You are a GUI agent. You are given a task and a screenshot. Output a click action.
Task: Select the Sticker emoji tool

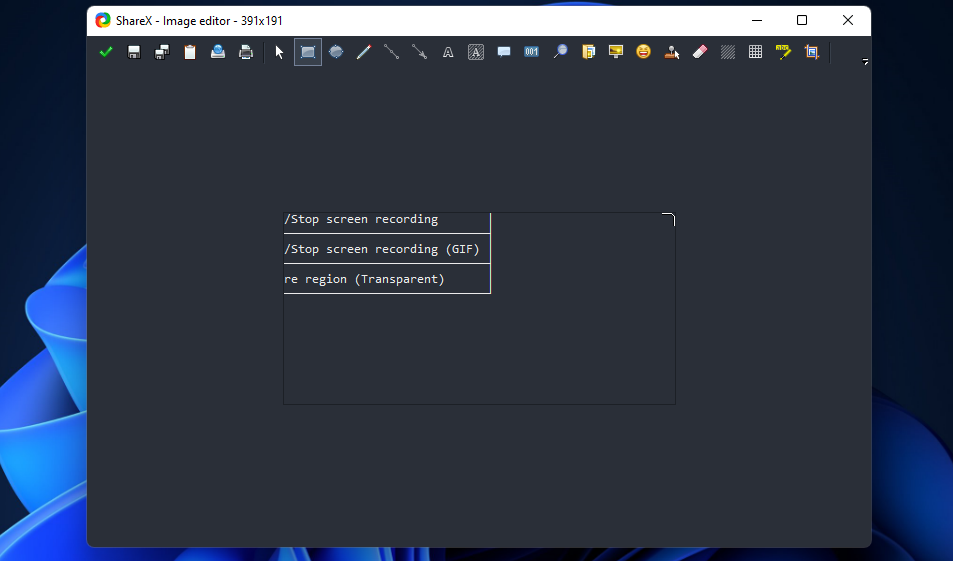(644, 52)
